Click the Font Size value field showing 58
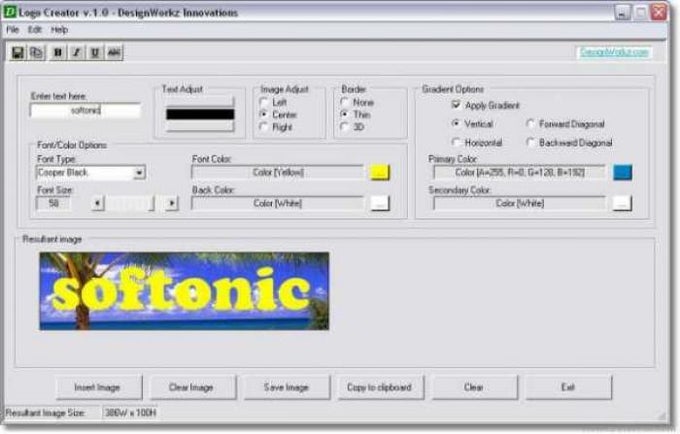The image size is (680, 434). (x=53, y=203)
